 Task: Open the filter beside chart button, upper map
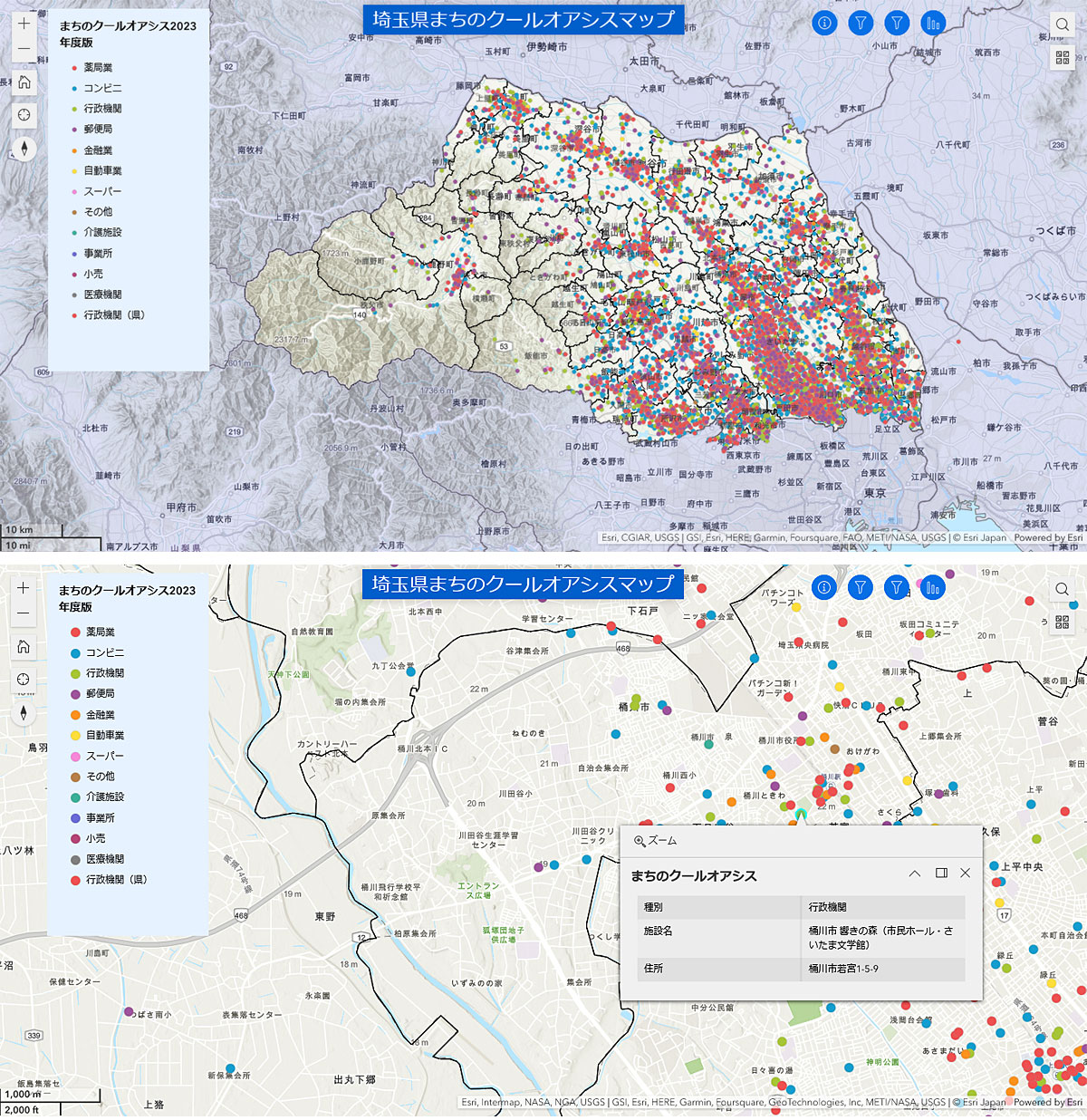(897, 24)
